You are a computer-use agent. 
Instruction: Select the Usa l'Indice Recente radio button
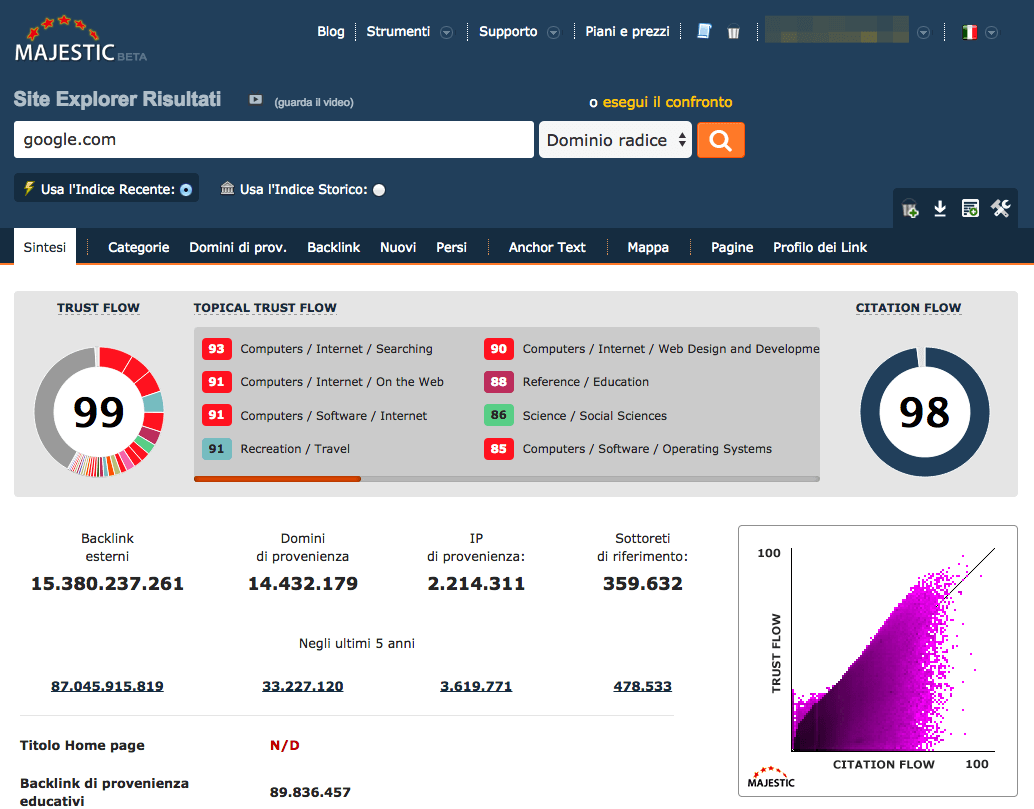coord(186,190)
